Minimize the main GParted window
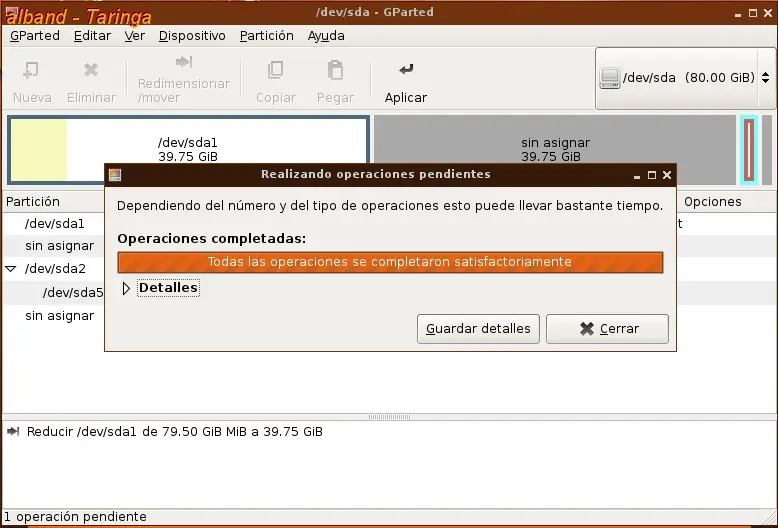The image size is (778, 528). coord(738,15)
